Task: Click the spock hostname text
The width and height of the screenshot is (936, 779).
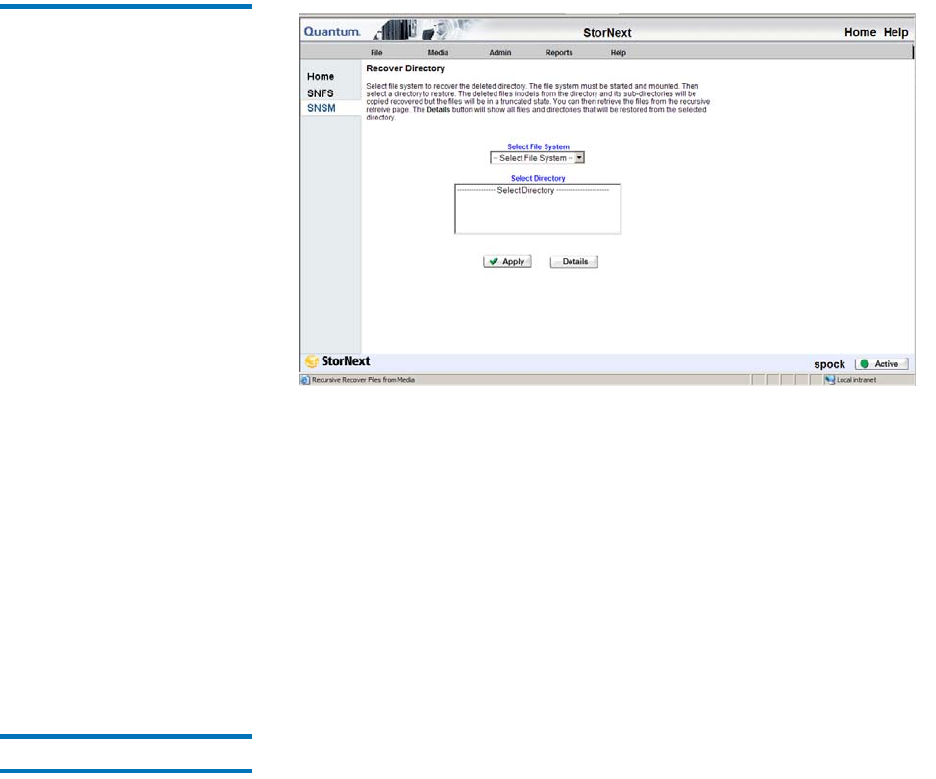Action: pyautogui.click(x=829, y=364)
